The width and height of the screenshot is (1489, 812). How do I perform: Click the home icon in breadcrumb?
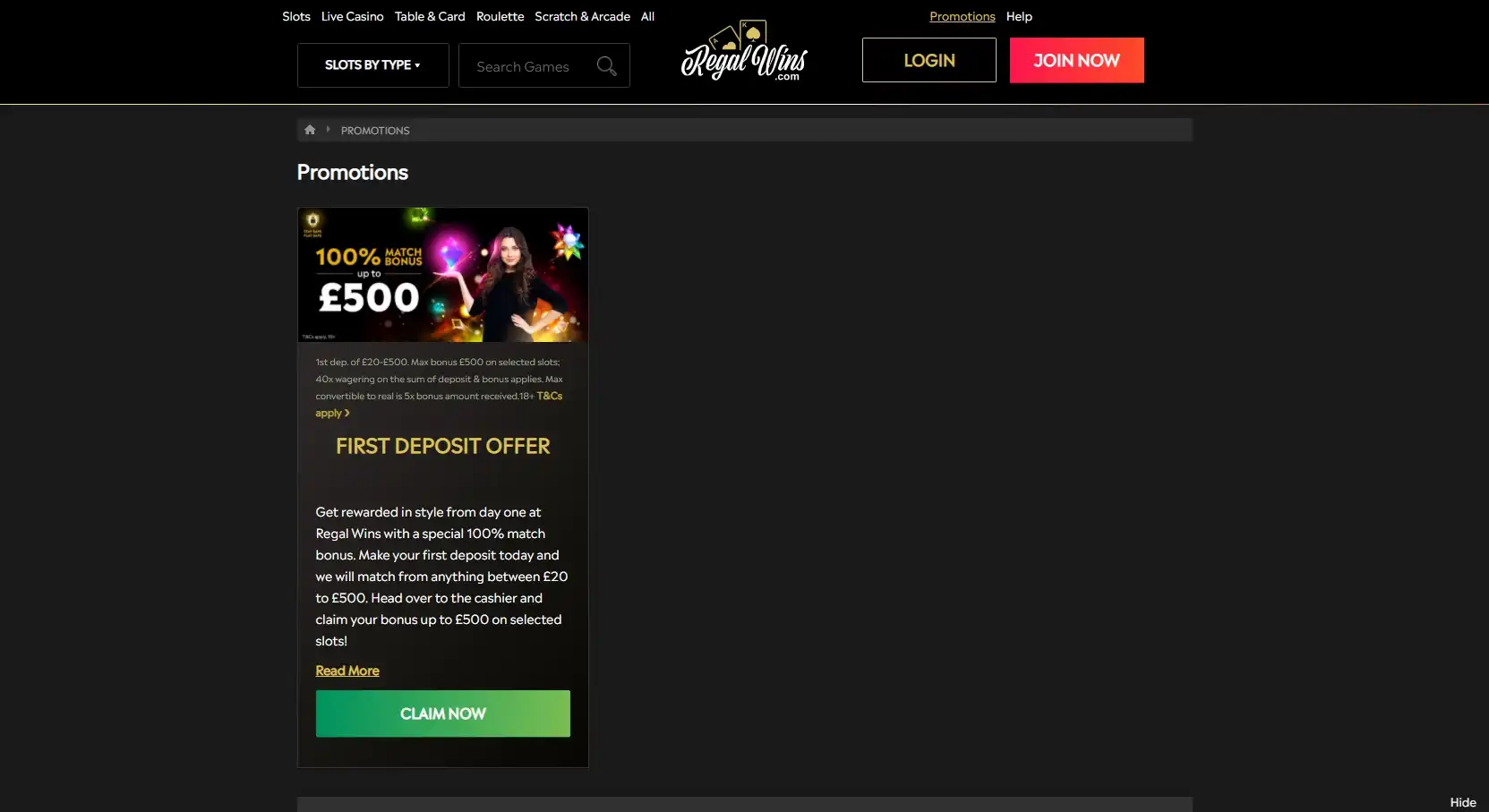(310, 130)
